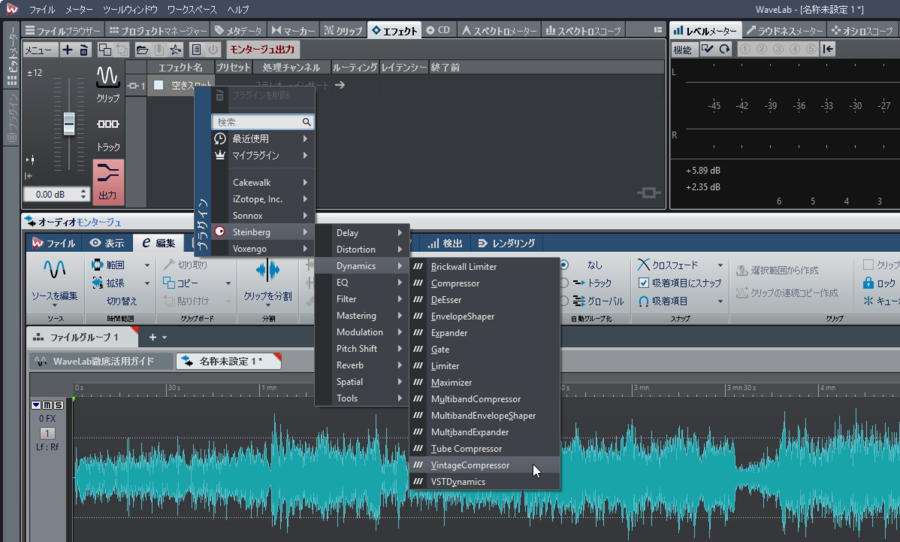Screen dimensions: 900x542
Task: Click the Lock (ロック) padlock icon
Action: click(x=868, y=283)
